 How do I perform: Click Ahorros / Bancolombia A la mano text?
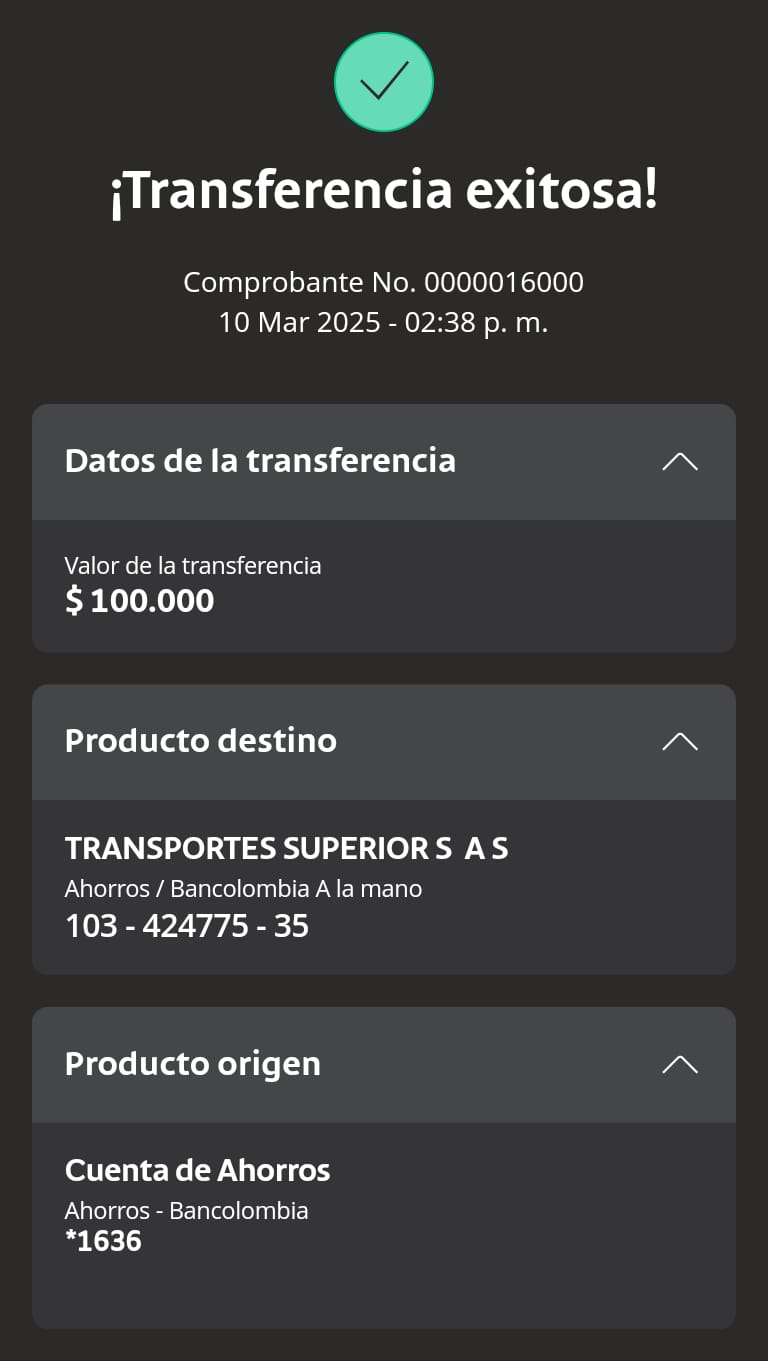pyautogui.click(x=244, y=888)
